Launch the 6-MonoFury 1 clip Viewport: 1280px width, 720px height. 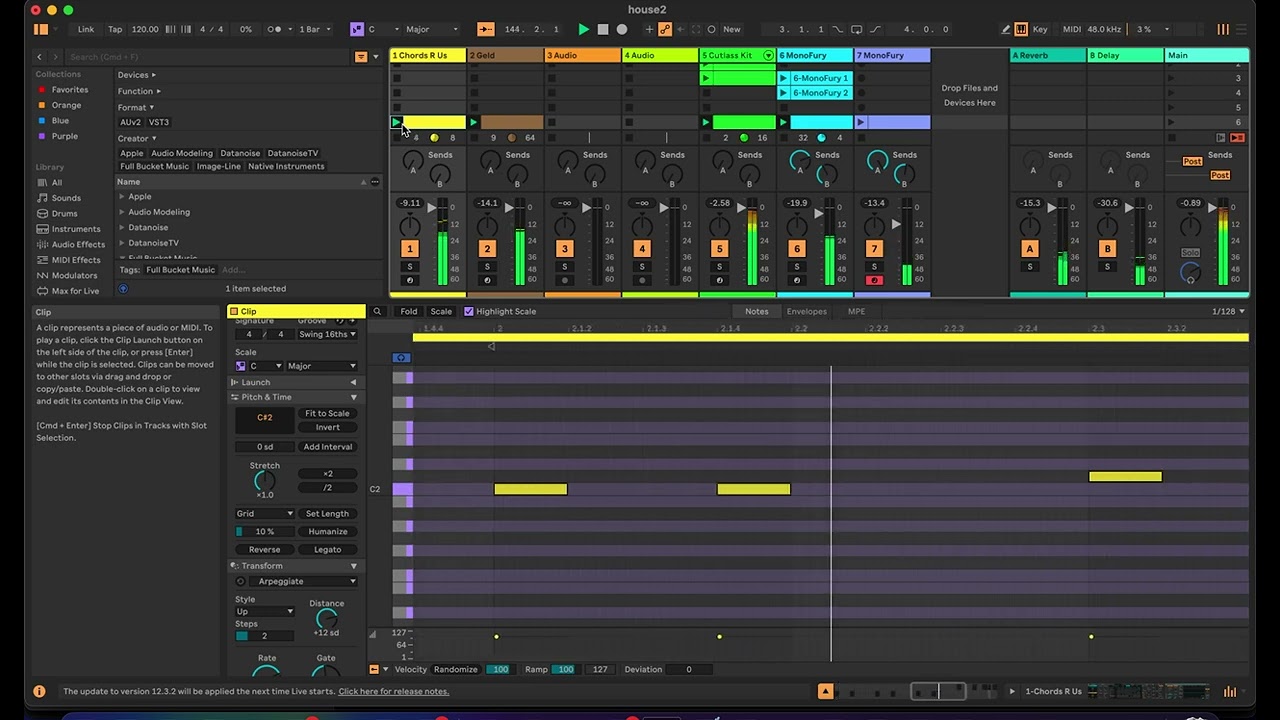784,78
